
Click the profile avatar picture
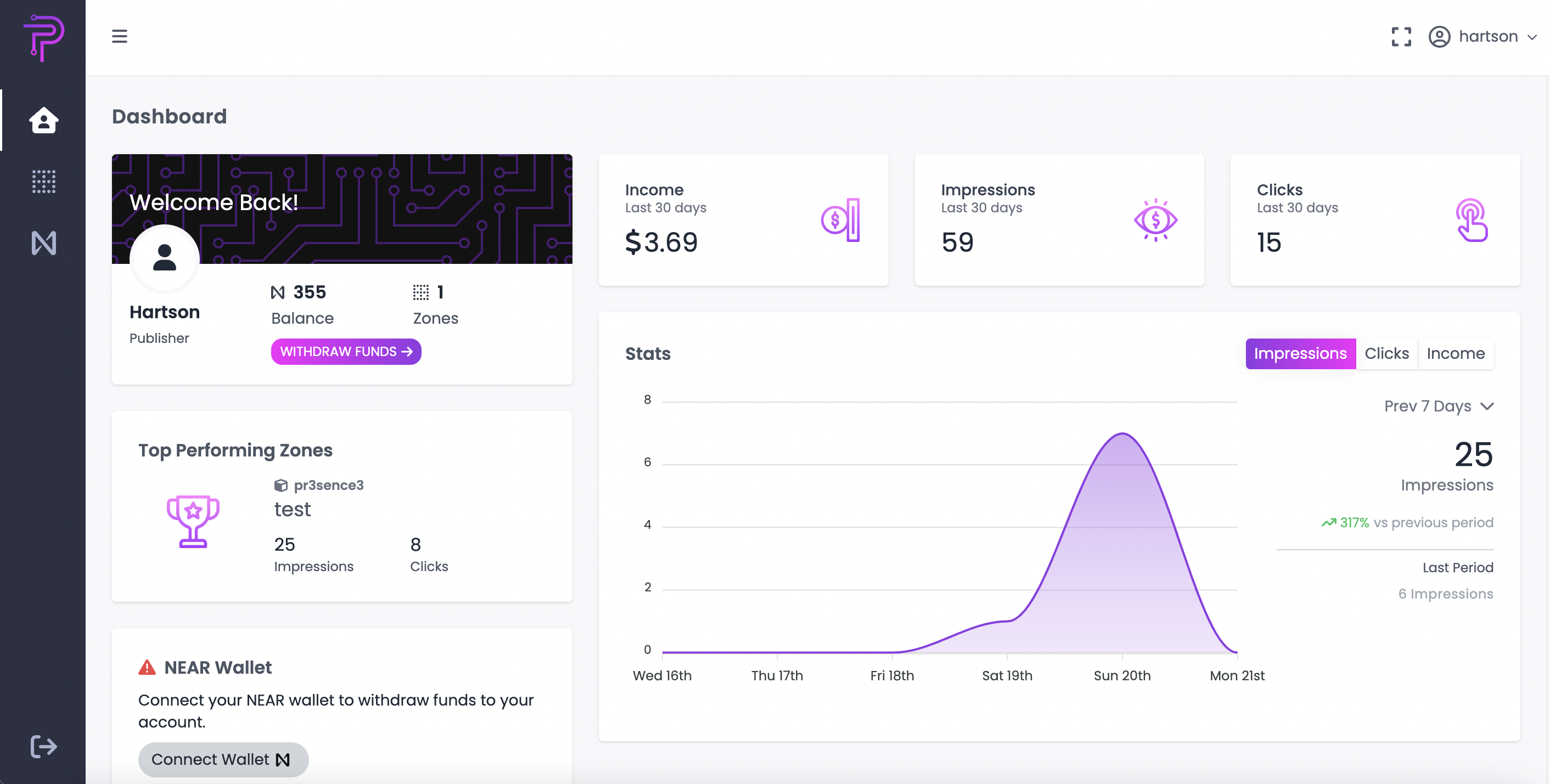pos(164,258)
